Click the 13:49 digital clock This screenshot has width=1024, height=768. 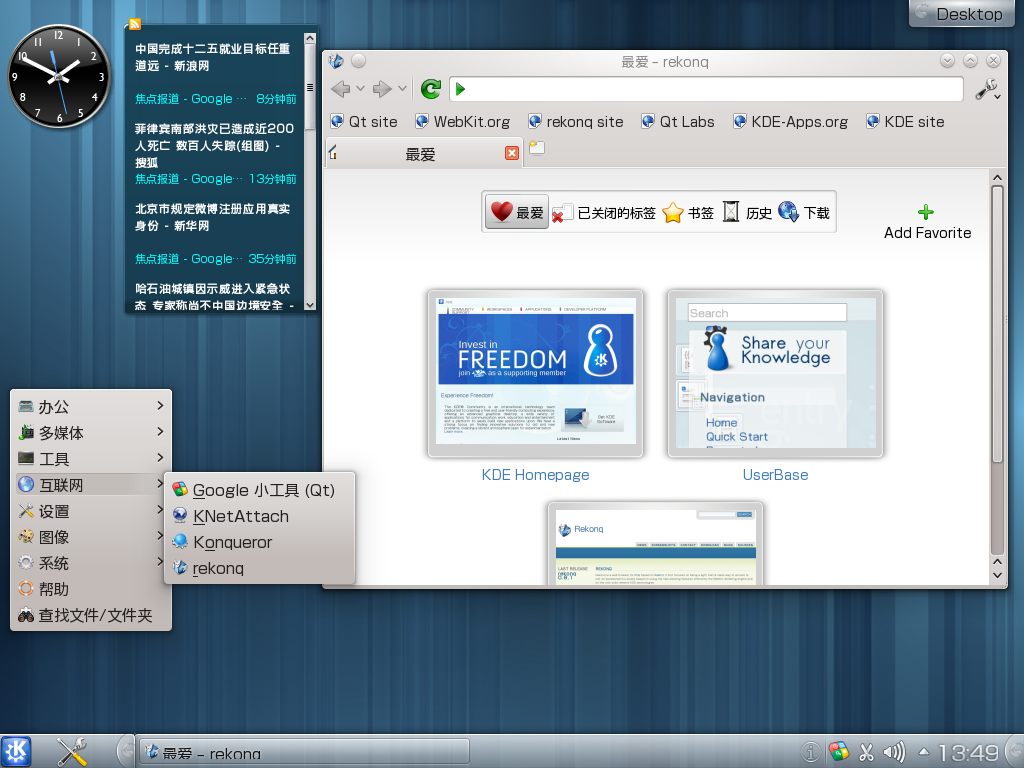[x=968, y=752]
